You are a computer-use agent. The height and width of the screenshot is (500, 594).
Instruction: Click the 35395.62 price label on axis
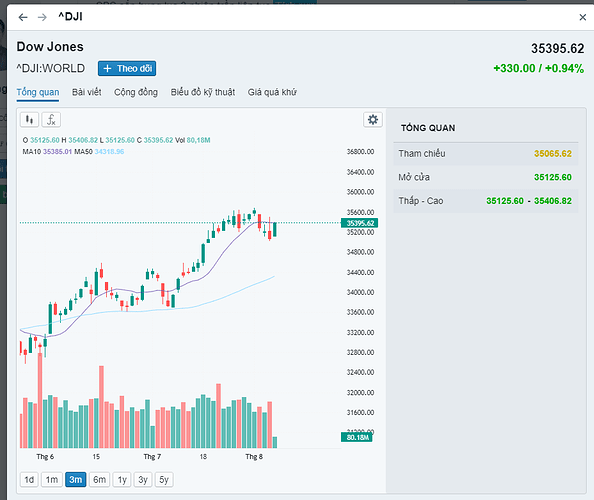360,223
